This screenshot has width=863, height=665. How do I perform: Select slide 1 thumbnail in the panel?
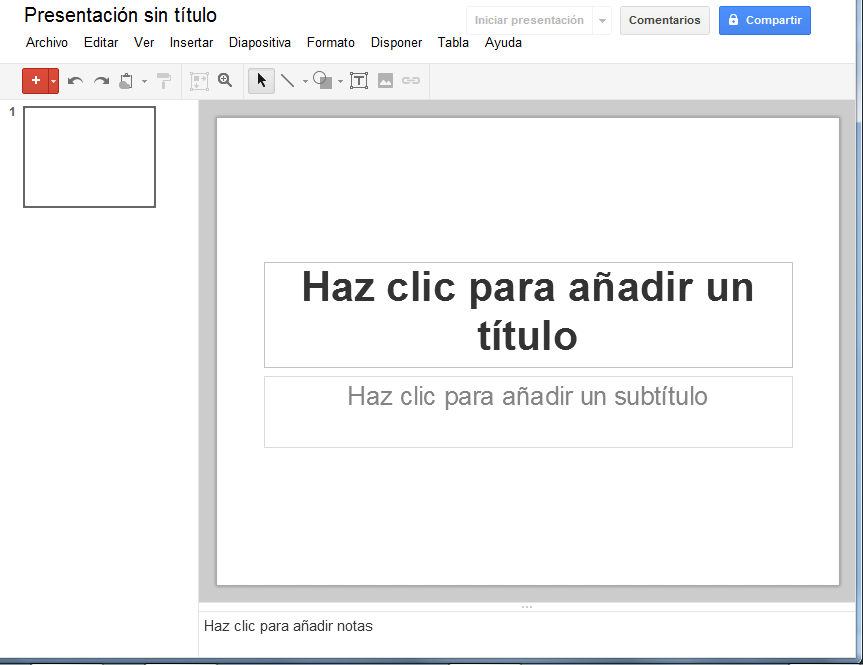89,157
